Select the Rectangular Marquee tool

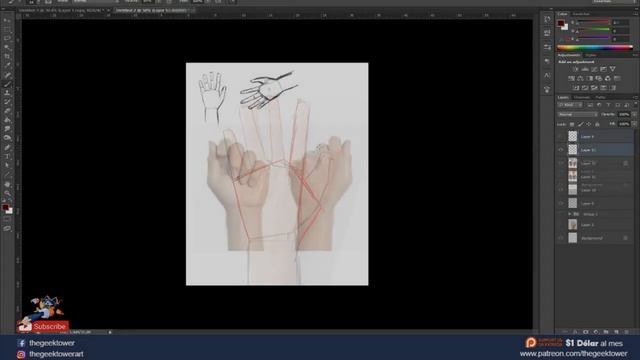[x=7, y=29]
